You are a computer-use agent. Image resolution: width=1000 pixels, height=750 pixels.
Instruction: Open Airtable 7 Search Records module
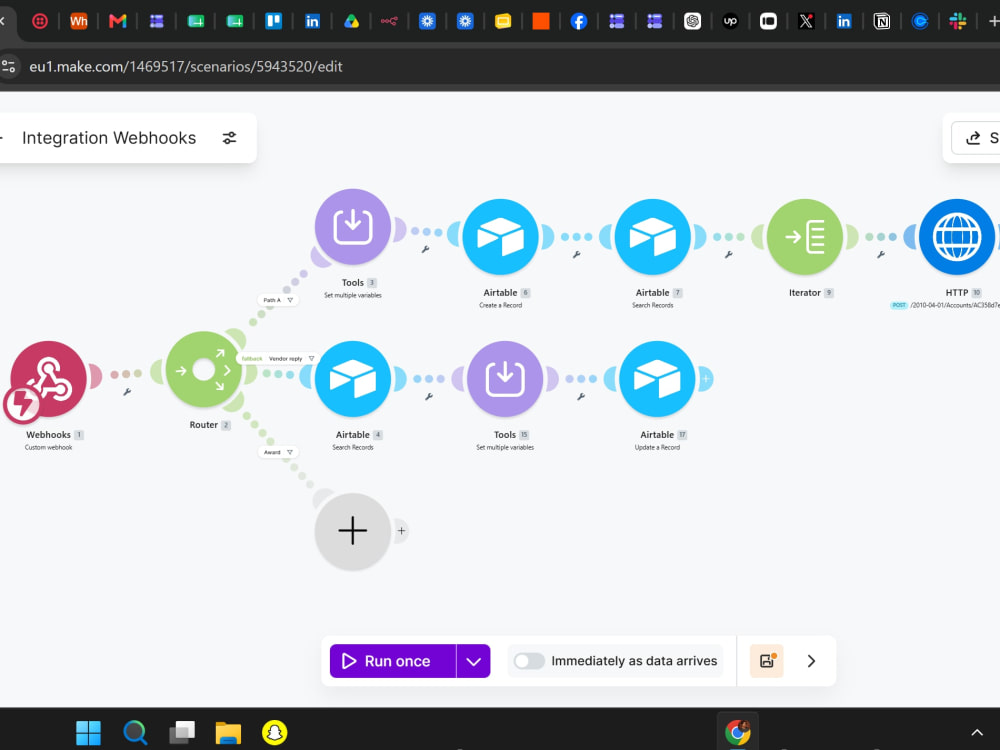[652, 237]
